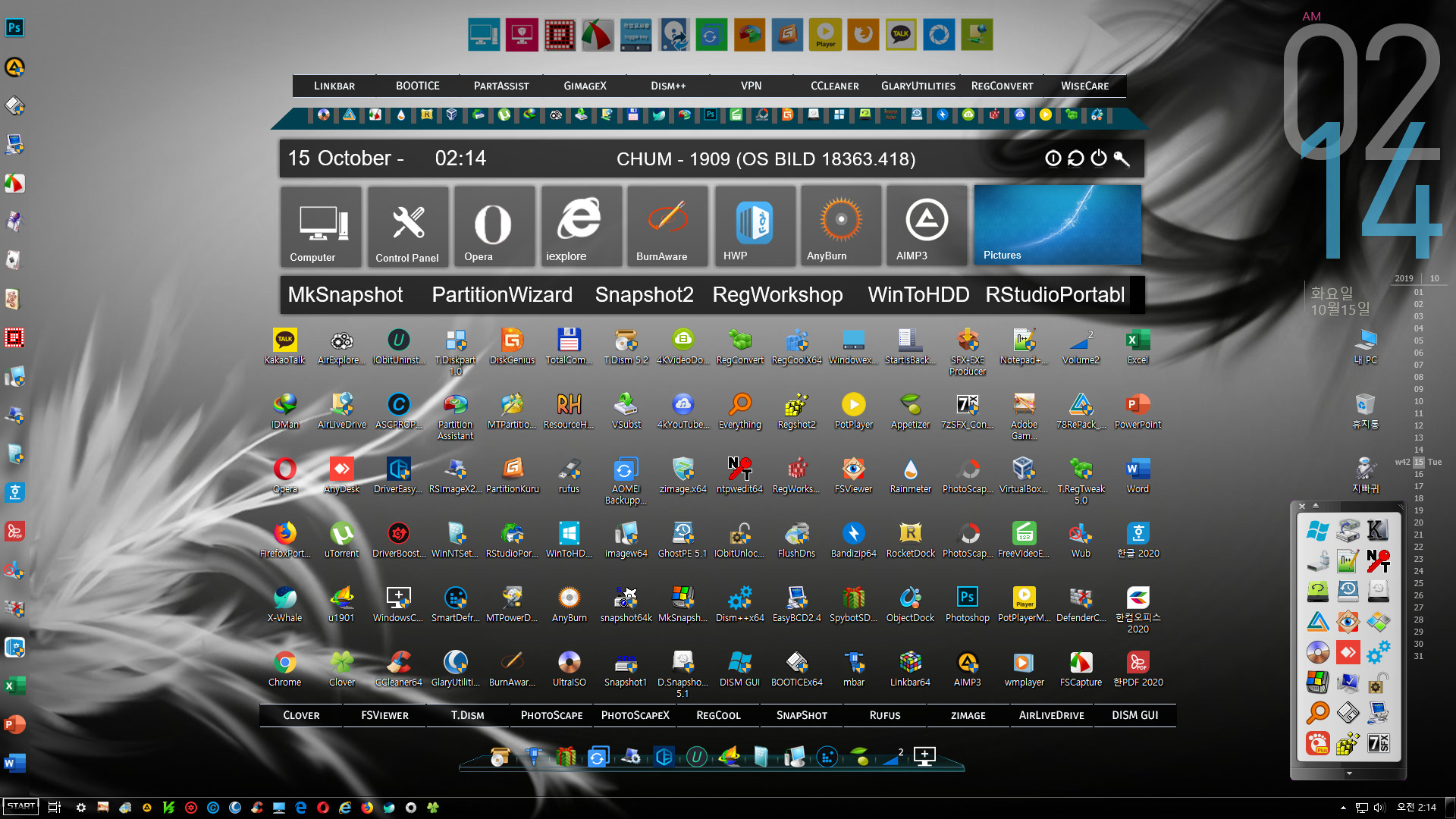The height and width of the screenshot is (819, 1456).
Task: Launch AnyDesk from the desktop
Action: coord(342,475)
